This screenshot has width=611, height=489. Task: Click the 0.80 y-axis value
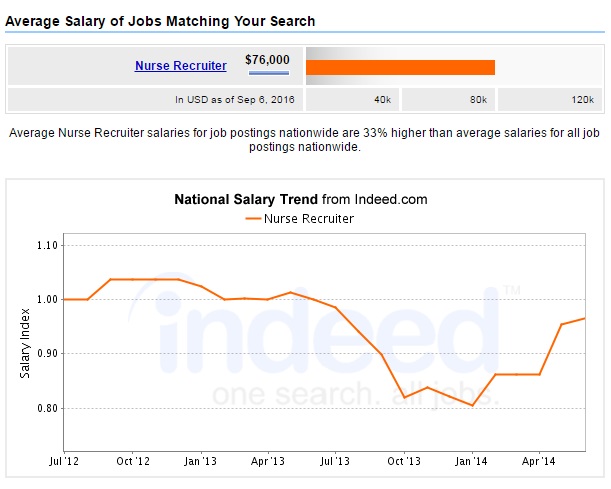pos(47,408)
